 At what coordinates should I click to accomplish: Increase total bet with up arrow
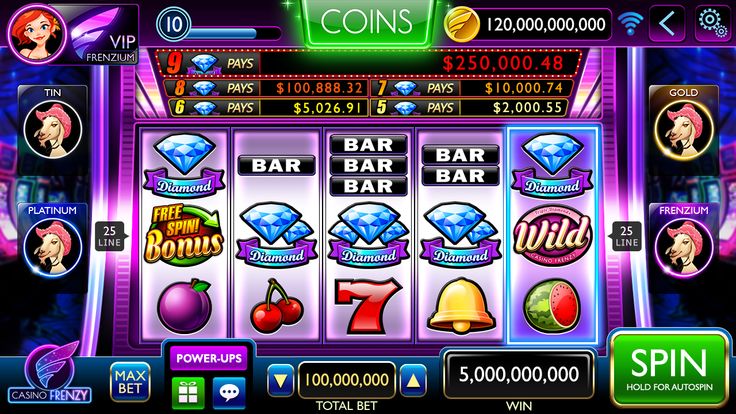[x=413, y=381]
